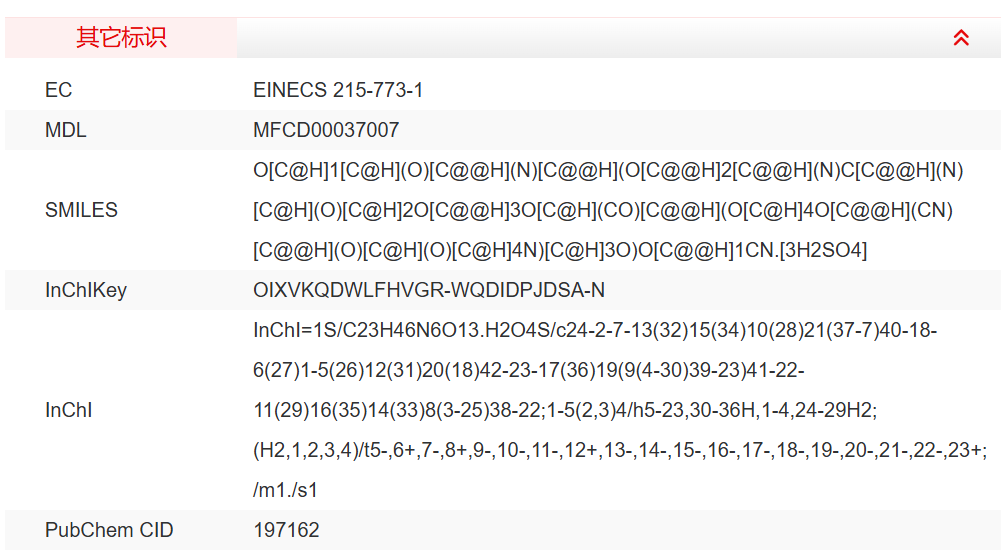Select the OIXVKQDWLFHVGR-WQDIDPJDSA-N key value
The height and width of the screenshot is (556, 1001).
tap(429, 291)
